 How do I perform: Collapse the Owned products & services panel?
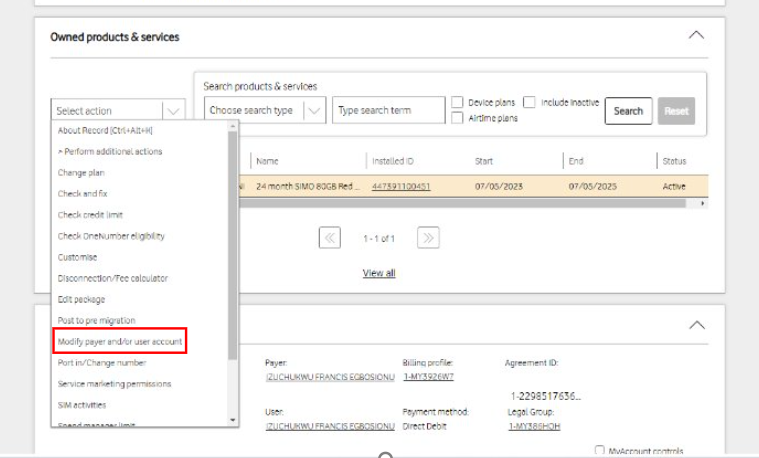(x=696, y=35)
